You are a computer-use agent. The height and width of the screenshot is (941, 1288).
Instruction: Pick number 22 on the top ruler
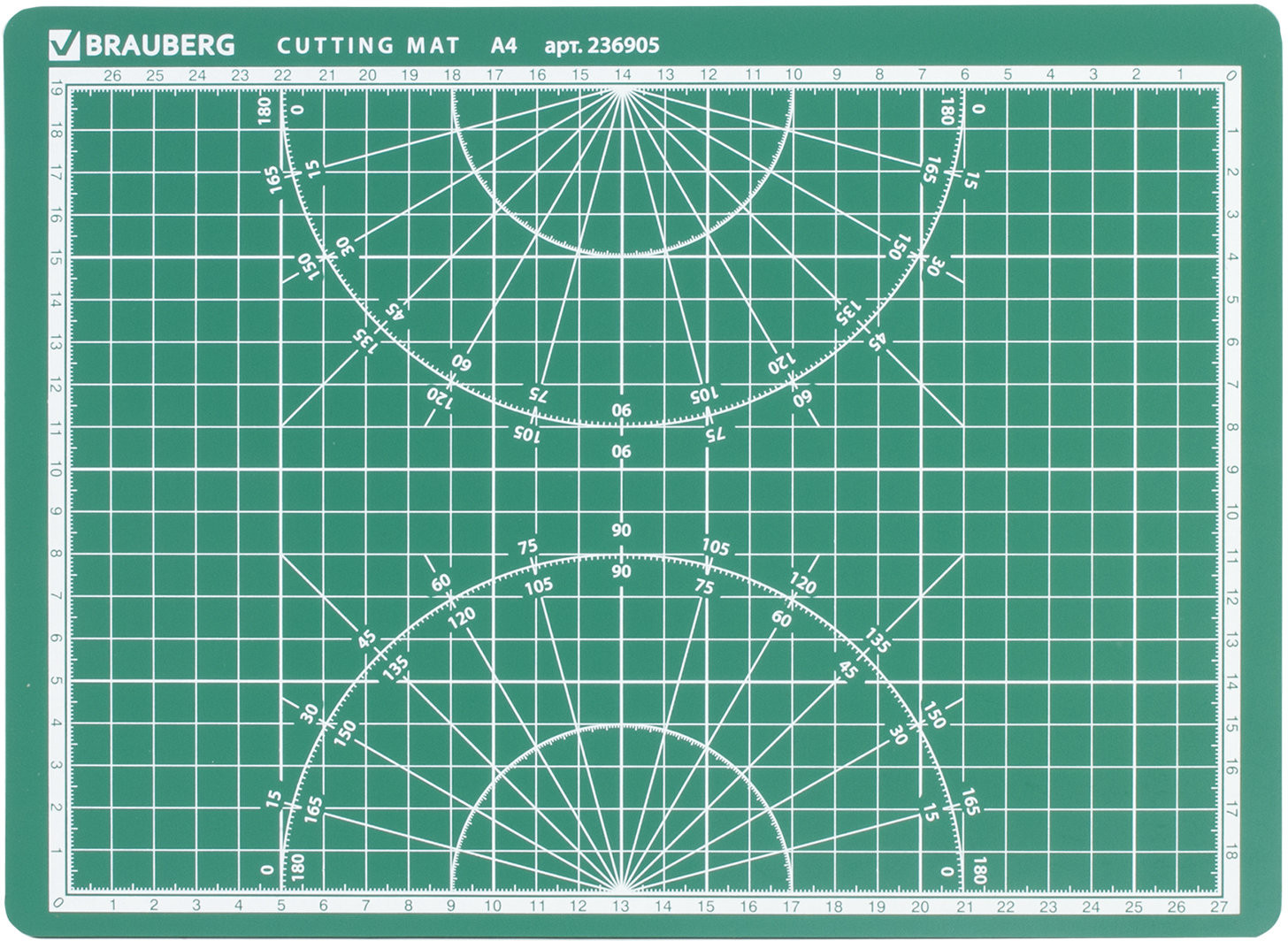tap(283, 75)
